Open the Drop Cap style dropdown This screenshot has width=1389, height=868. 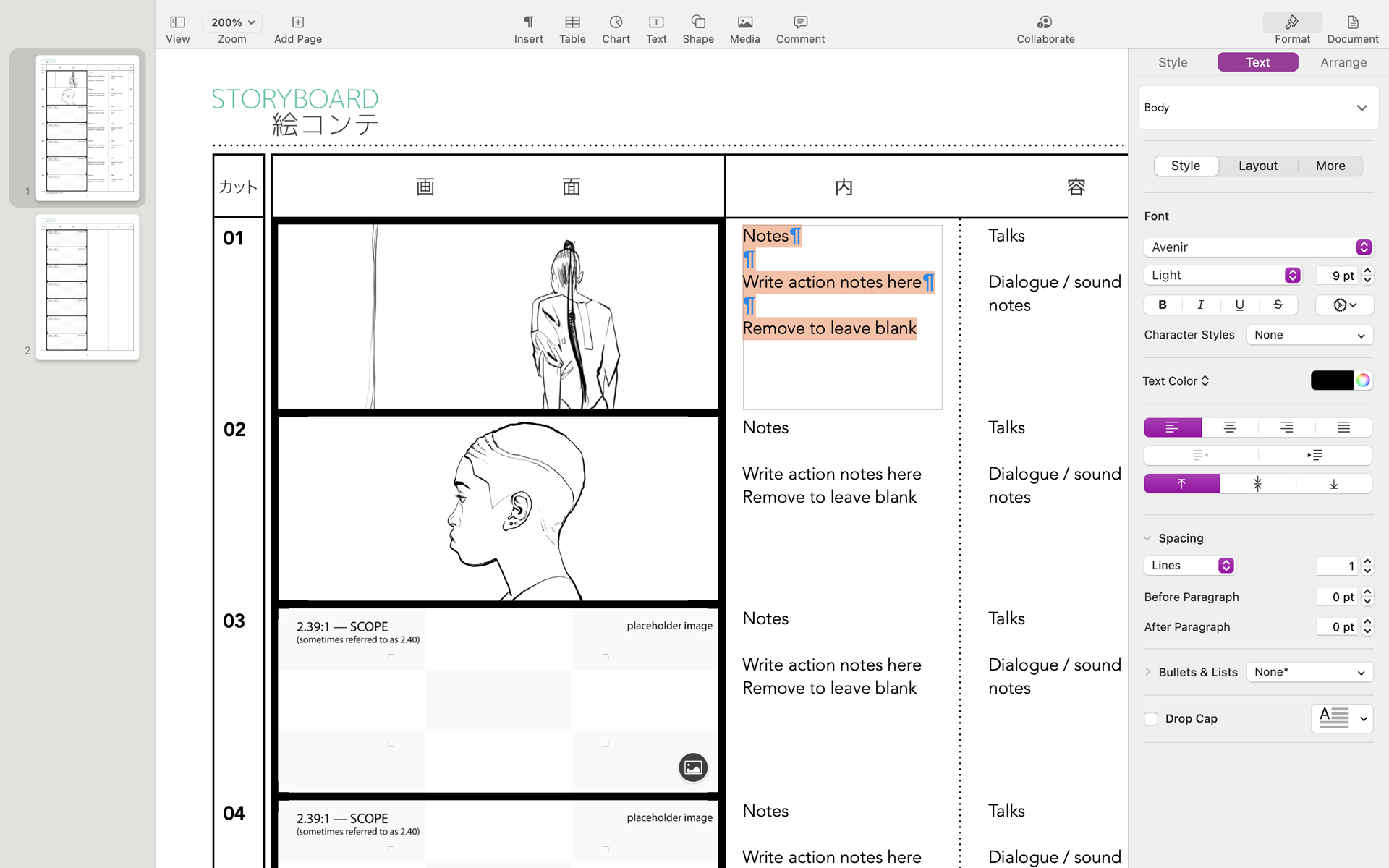(x=1342, y=719)
